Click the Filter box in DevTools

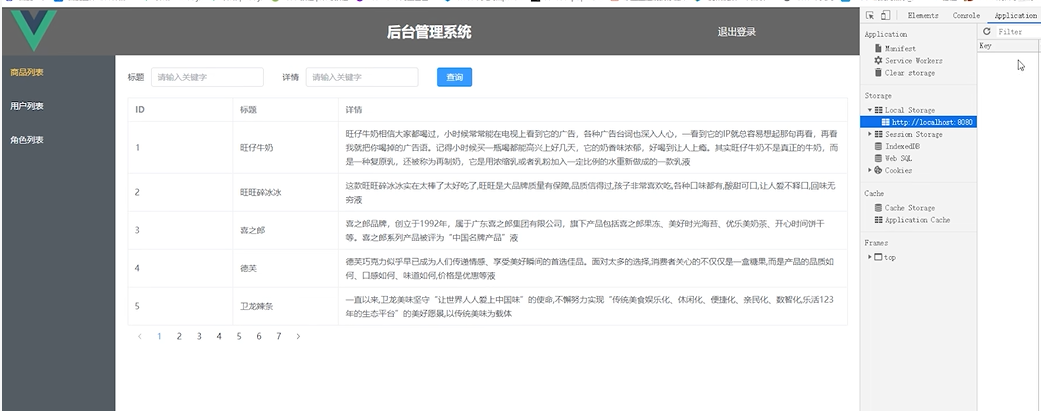(x=1018, y=31)
